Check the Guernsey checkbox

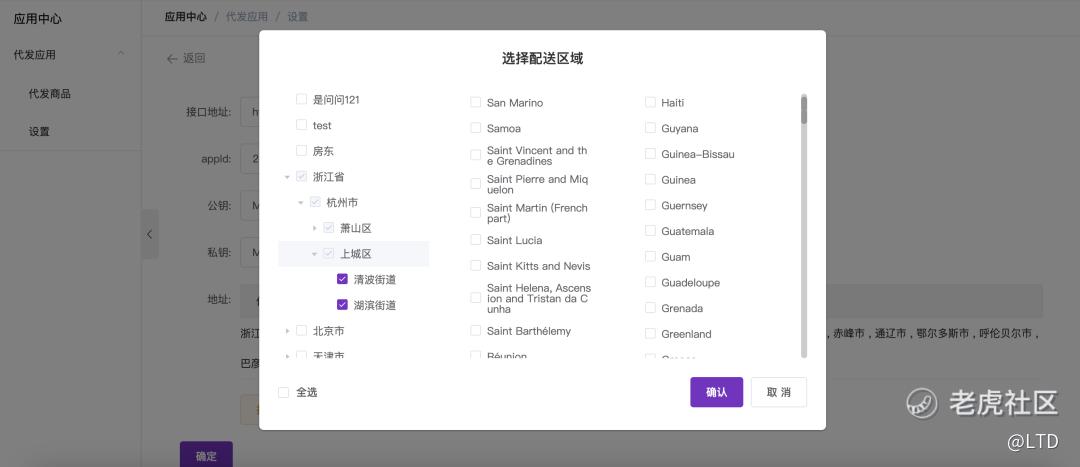tap(650, 205)
